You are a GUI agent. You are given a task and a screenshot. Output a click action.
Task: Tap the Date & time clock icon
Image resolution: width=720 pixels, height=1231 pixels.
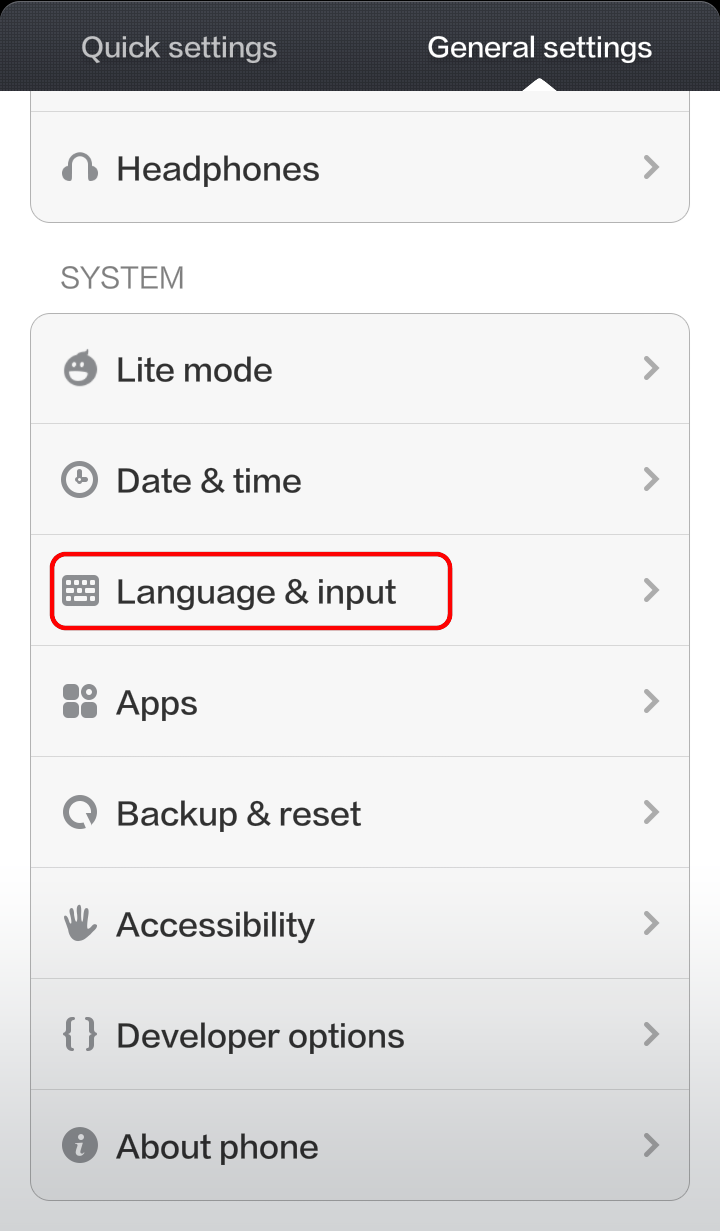click(80, 480)
